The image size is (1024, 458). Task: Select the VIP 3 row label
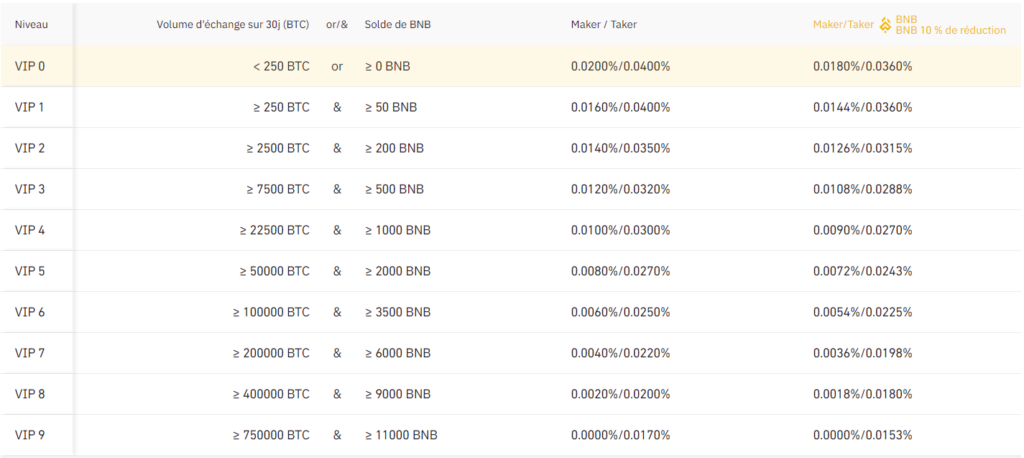pyautogui.click(x=30, y=189)
